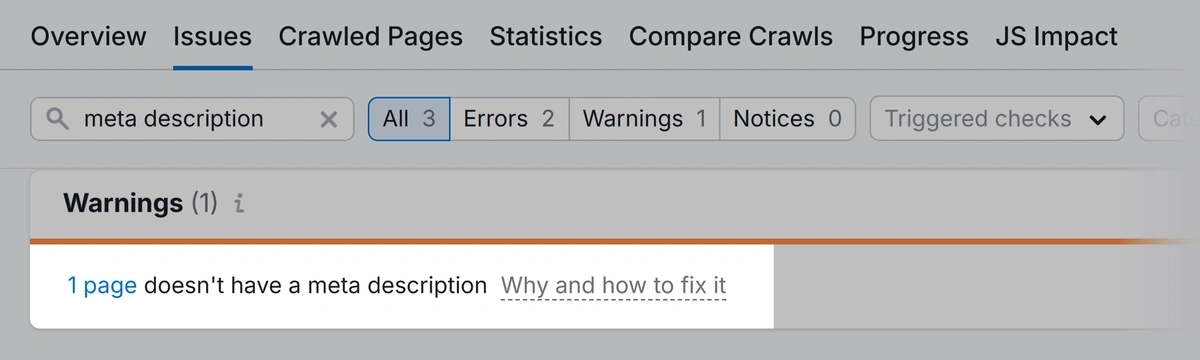Focus the meta description search field
The width and height of the screenshot is (1200, 360).
192,119
